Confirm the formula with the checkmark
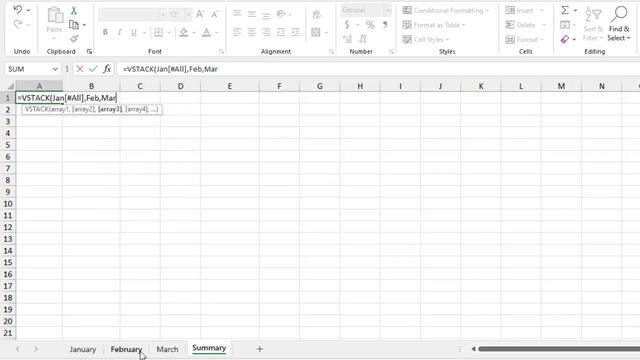Image resolution: width=640 pixels, height=360 pixels. [x=93, y=69]
